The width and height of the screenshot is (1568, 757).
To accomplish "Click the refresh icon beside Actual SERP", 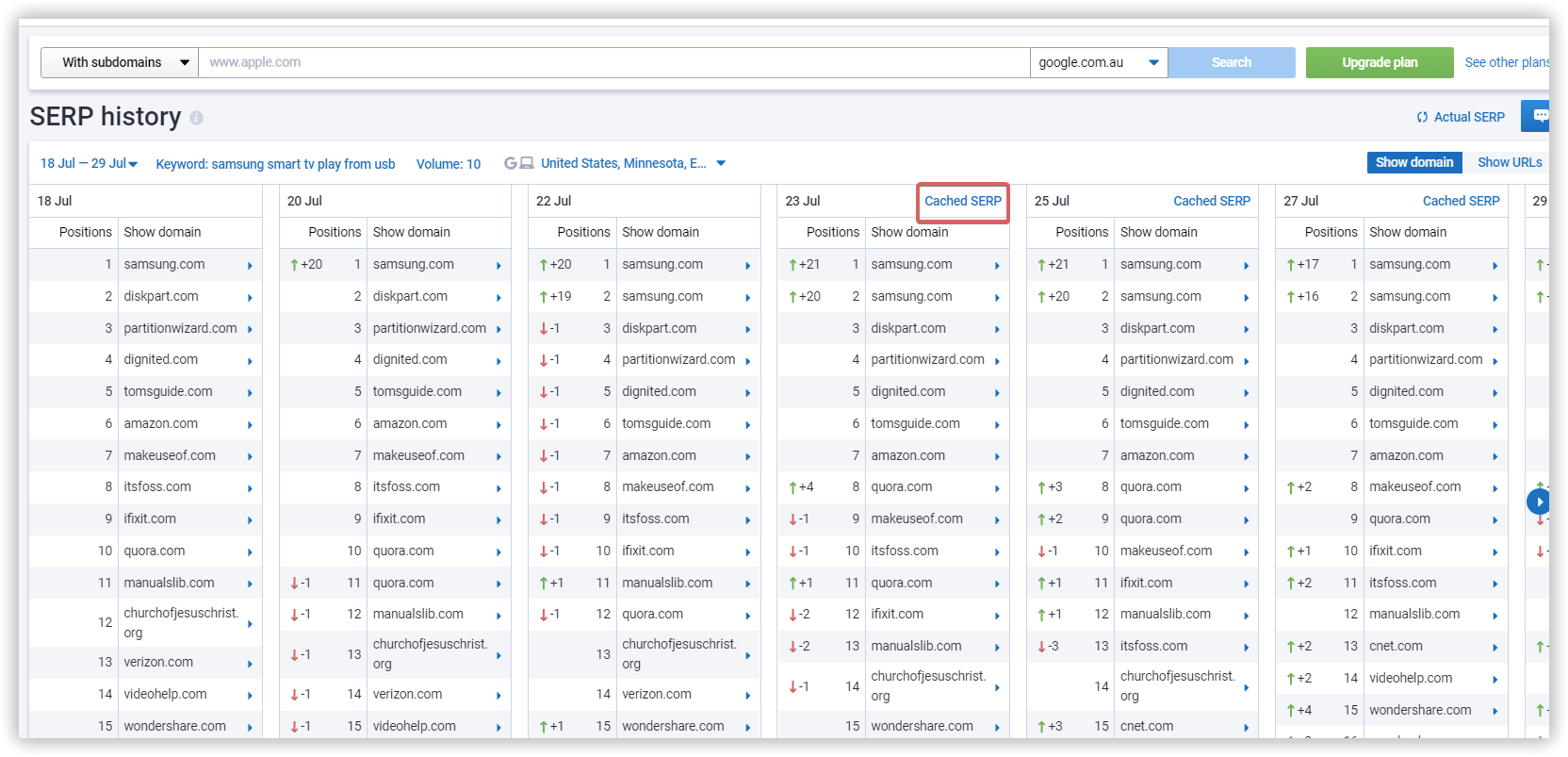I will 1422,118.
